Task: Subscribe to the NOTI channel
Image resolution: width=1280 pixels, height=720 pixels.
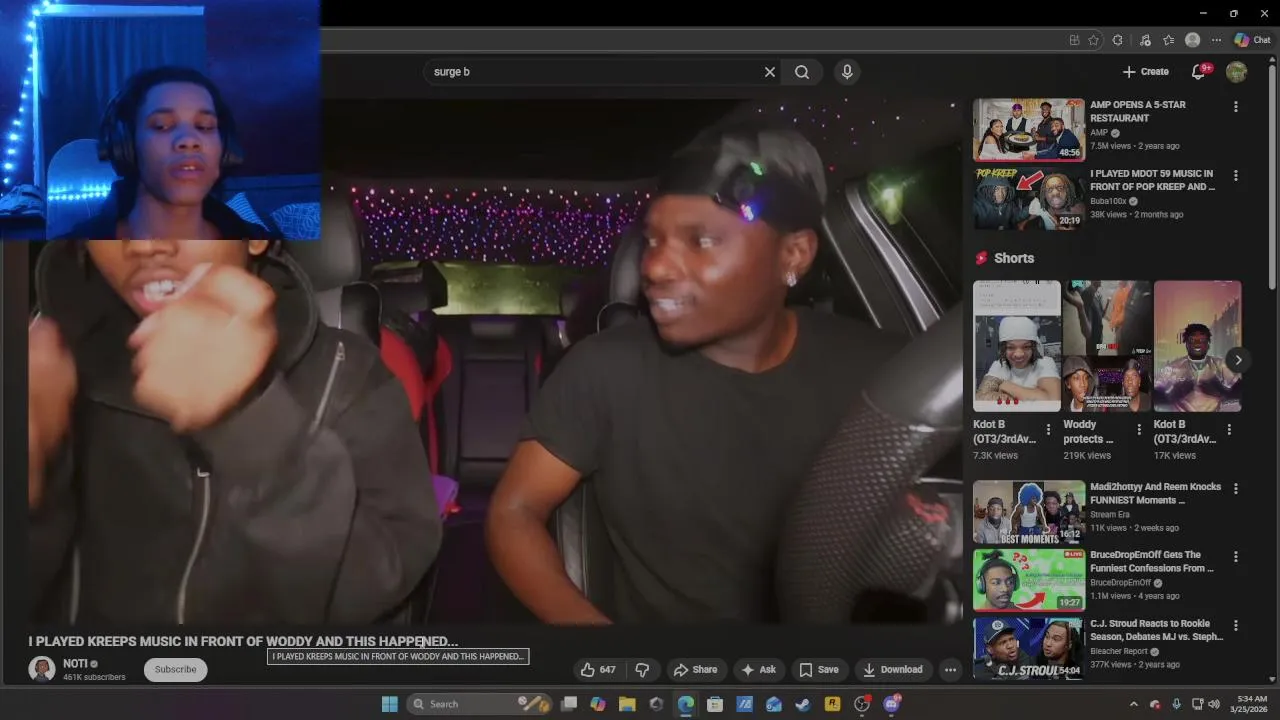Action: click(175, 670)
